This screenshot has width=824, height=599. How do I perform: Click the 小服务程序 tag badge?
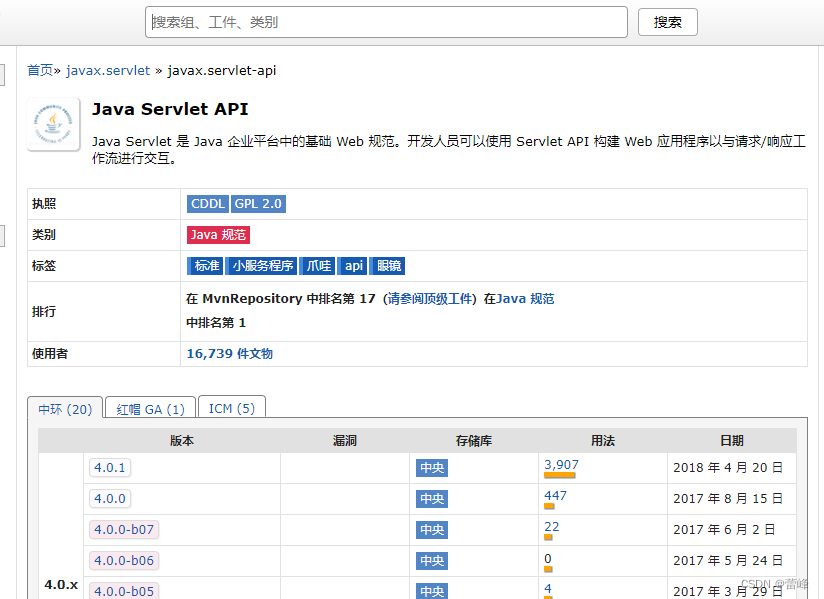pyautogui.click(x=262, y=266)
